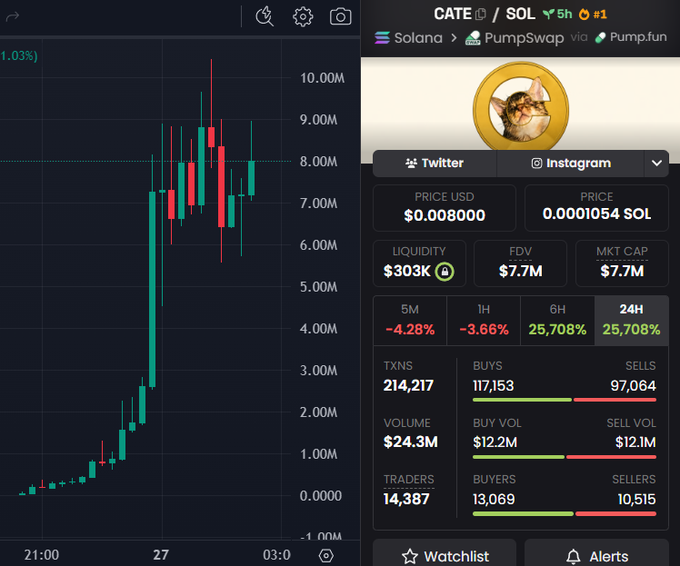Click the VOLUME $24.3M value
680x566 pixels.
(x=410, y=442)
